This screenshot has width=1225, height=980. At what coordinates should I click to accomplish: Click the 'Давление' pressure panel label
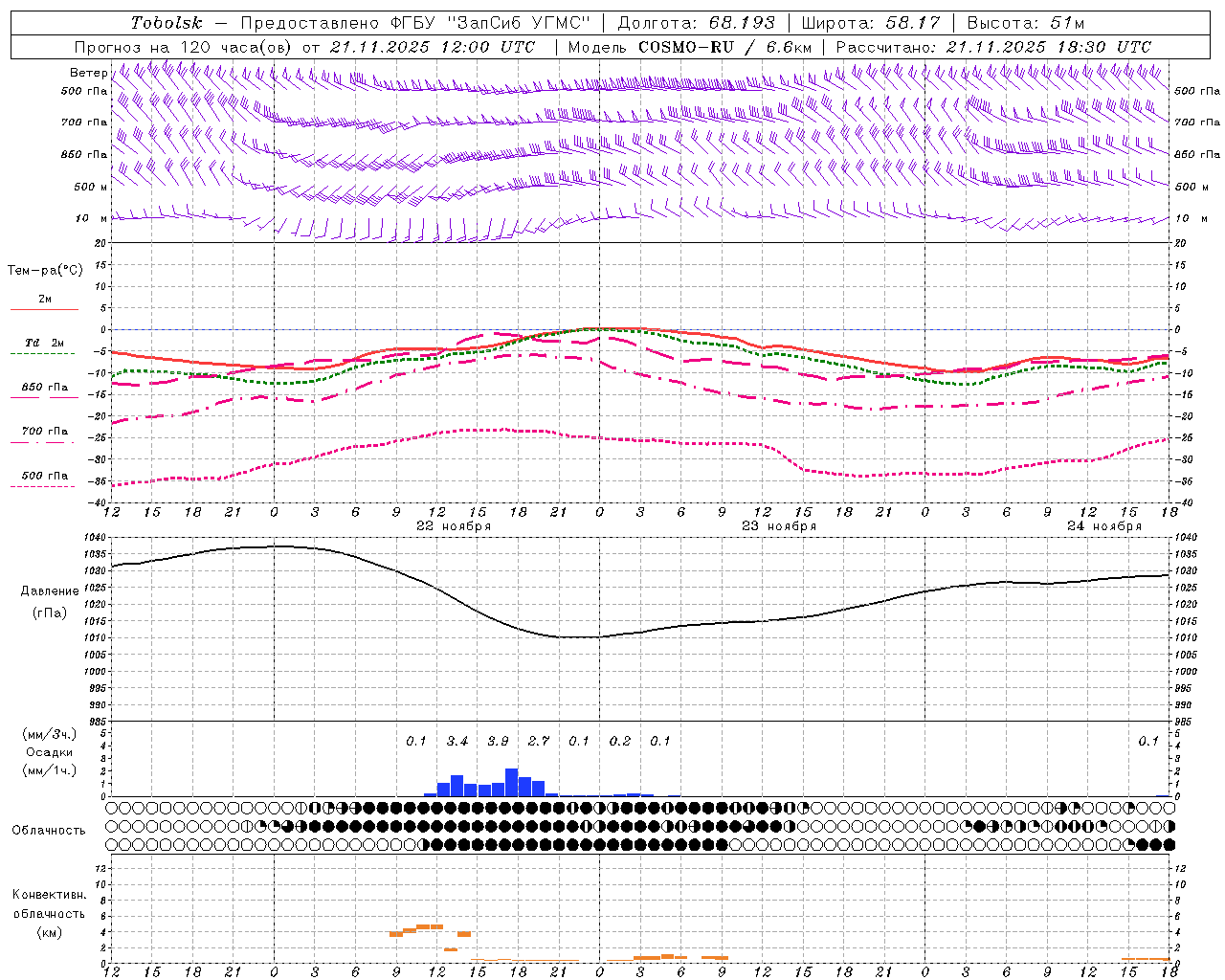50,591
